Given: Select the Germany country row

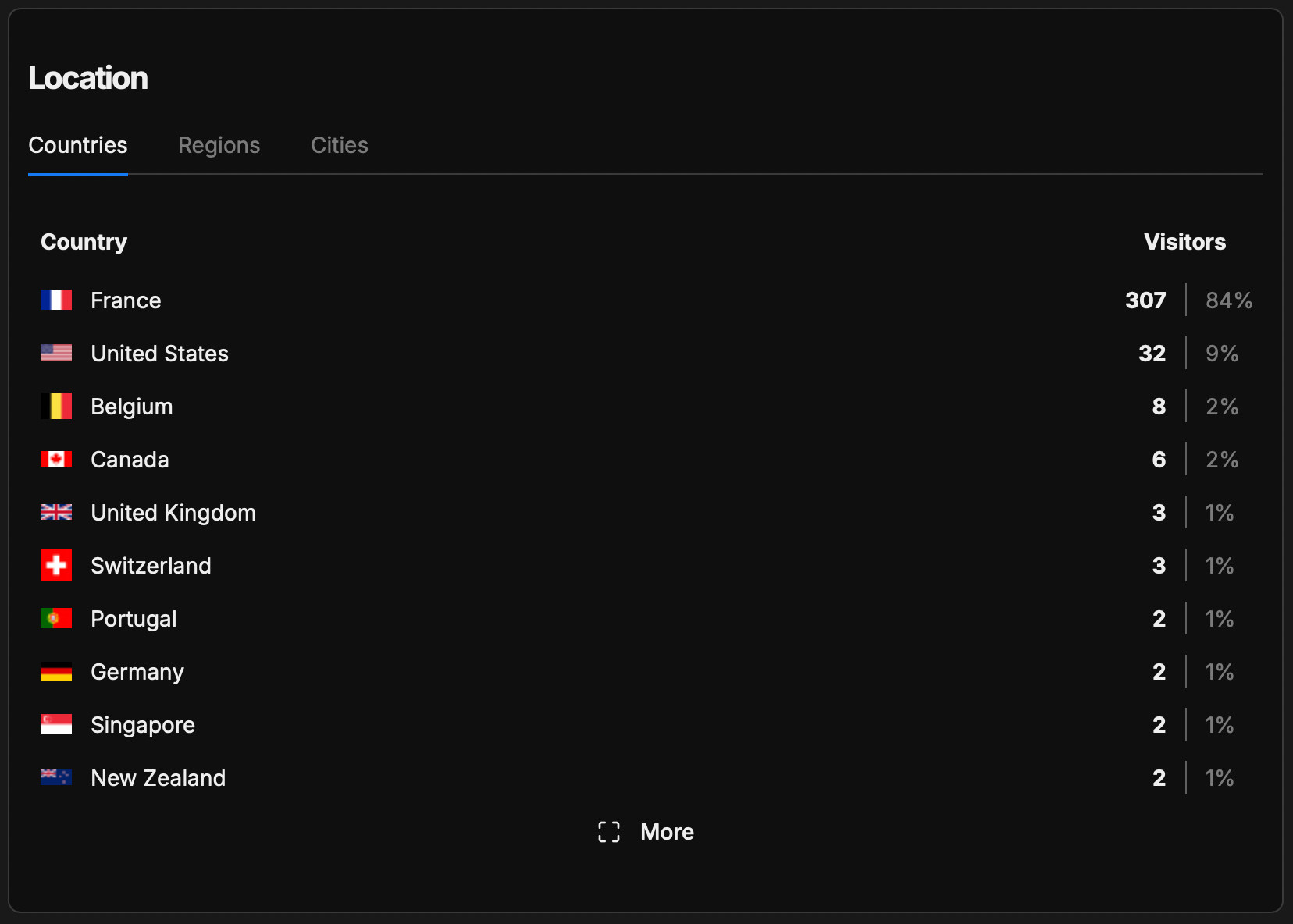Looking at the screenshot, I should (137, 672).
